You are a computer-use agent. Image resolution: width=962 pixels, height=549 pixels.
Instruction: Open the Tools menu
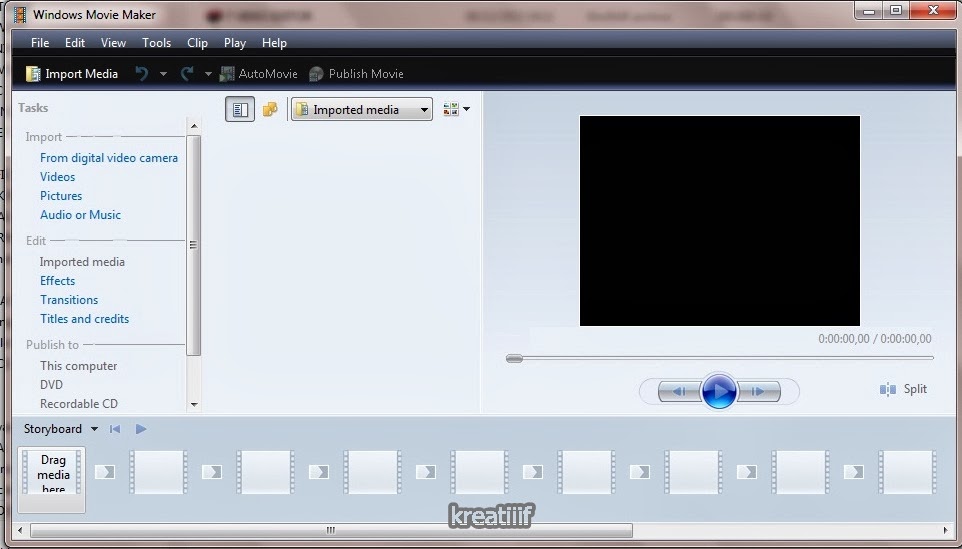156,42
